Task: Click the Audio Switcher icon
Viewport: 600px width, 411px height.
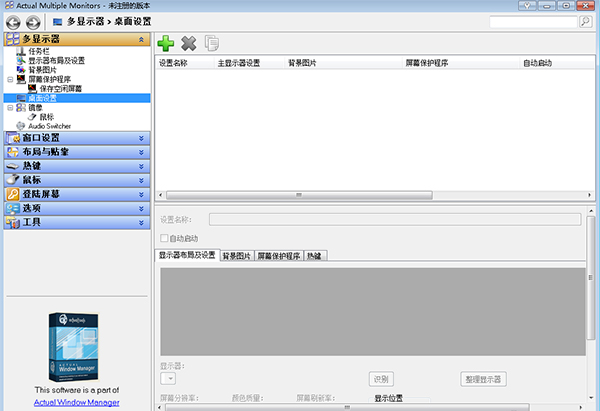Action: [21, 126]
